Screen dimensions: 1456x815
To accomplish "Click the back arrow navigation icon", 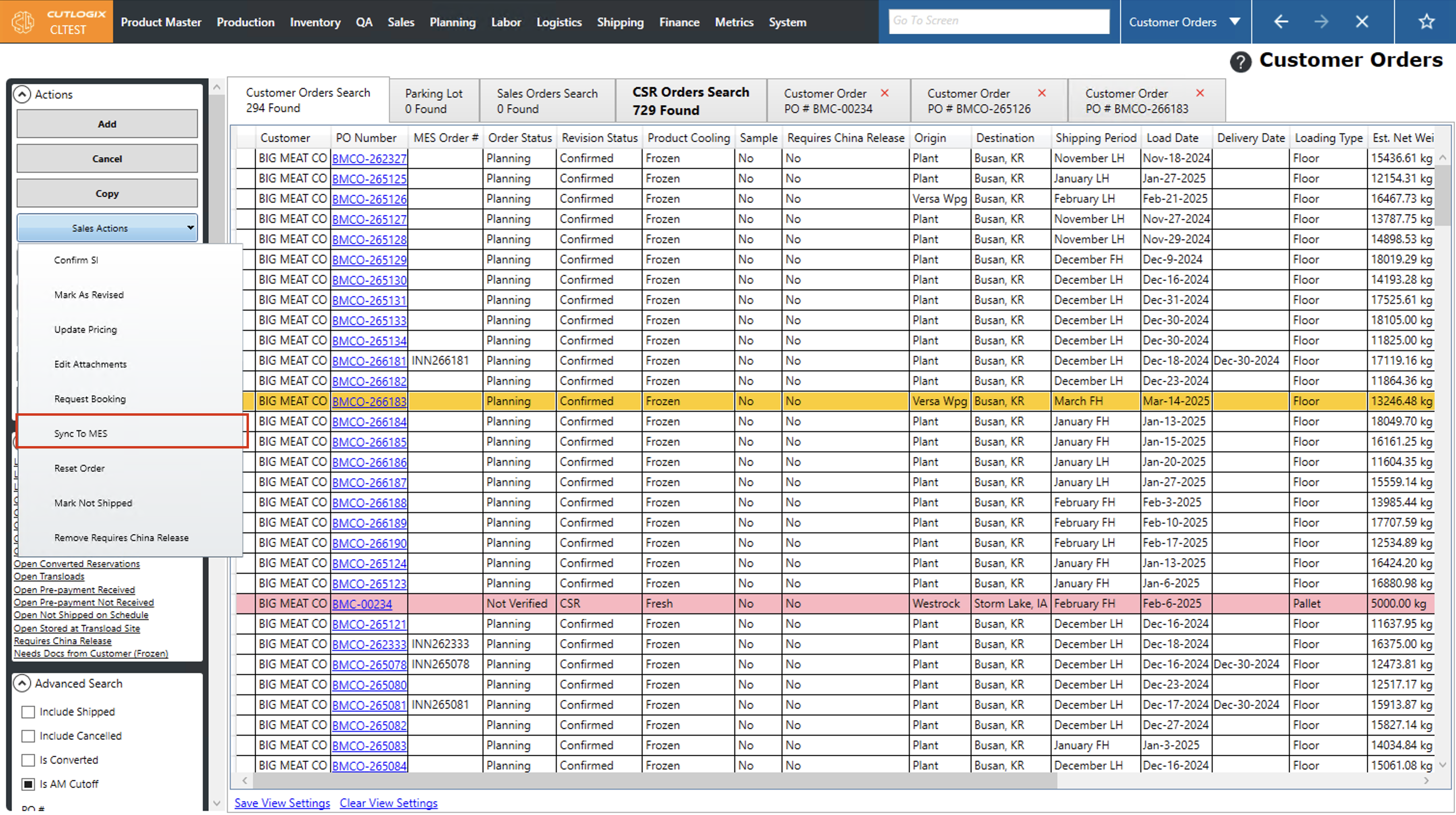I will point(1281,22).
